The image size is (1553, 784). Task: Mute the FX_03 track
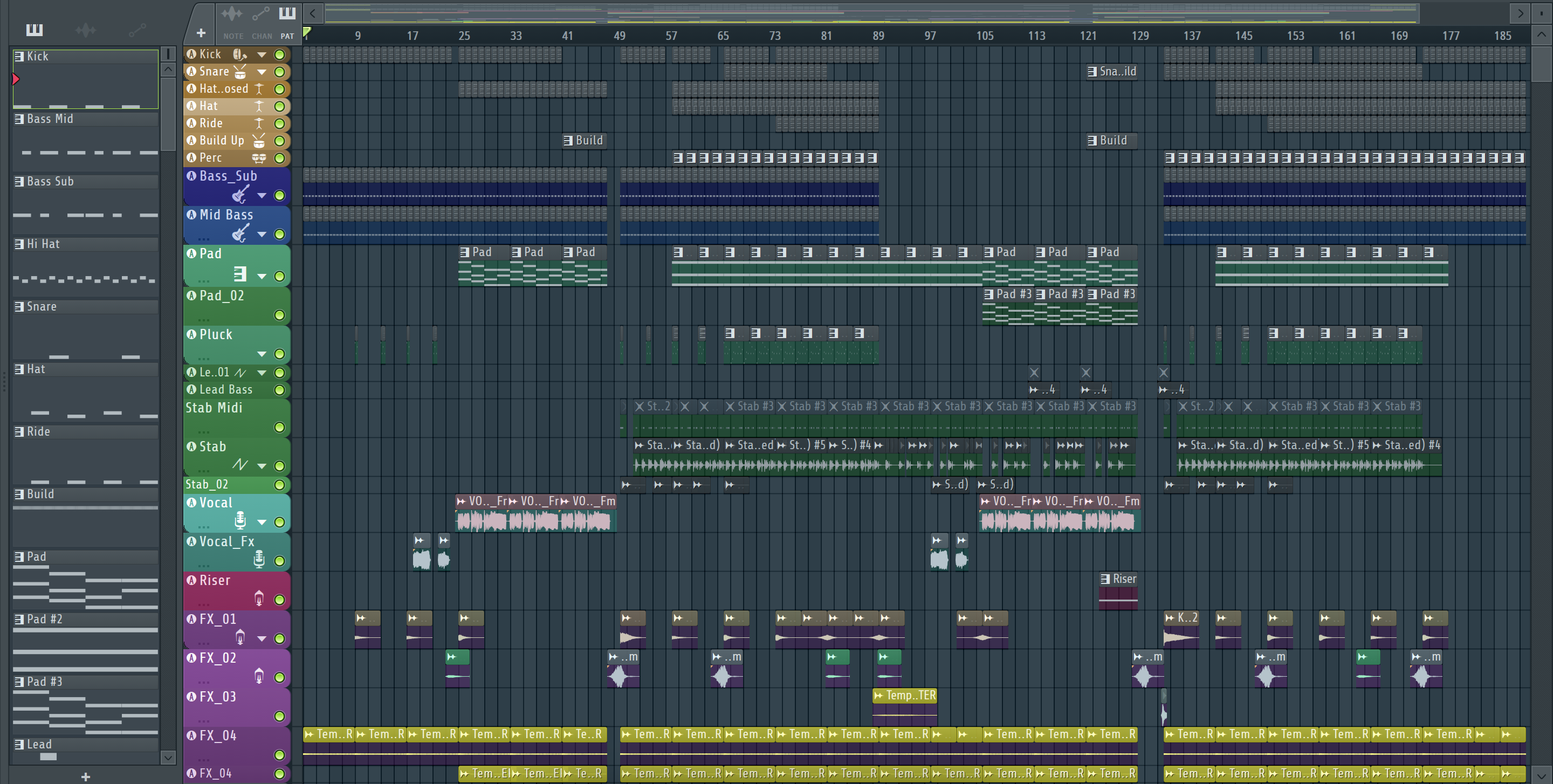pos(280,716)
